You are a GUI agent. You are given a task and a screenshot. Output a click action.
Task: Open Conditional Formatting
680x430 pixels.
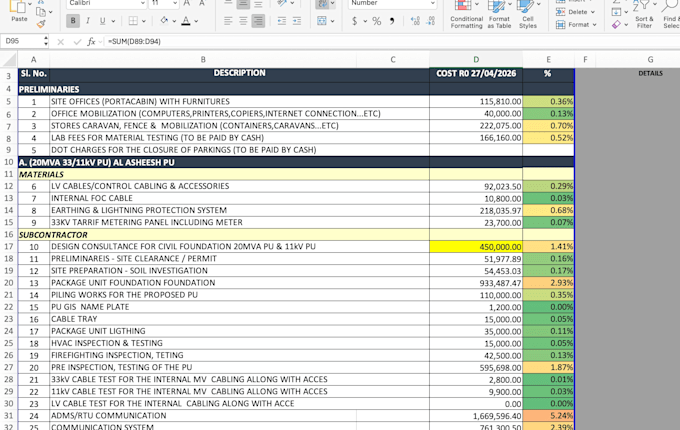(x=466, y=15)
